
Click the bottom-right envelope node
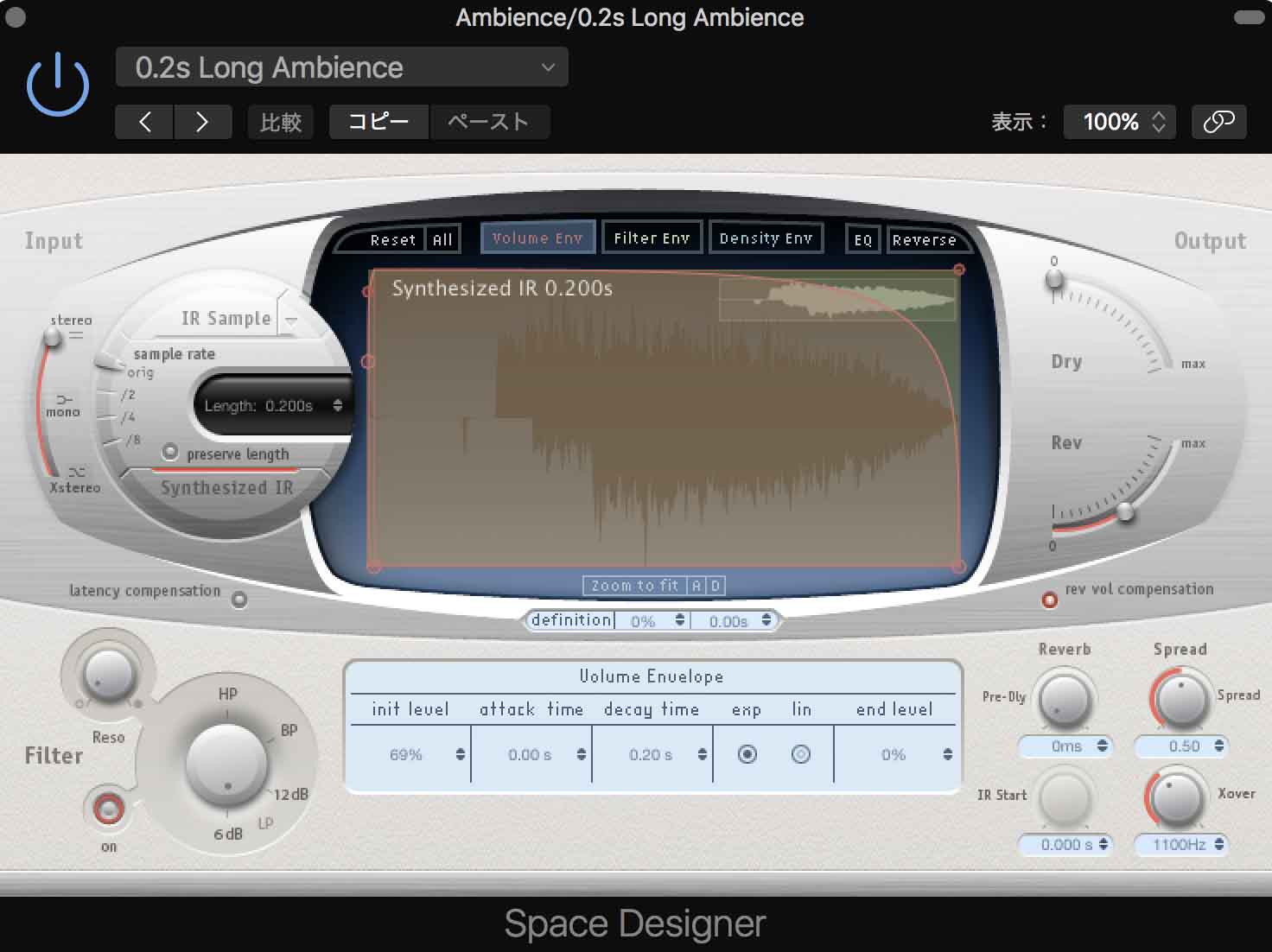click(958, 567)
